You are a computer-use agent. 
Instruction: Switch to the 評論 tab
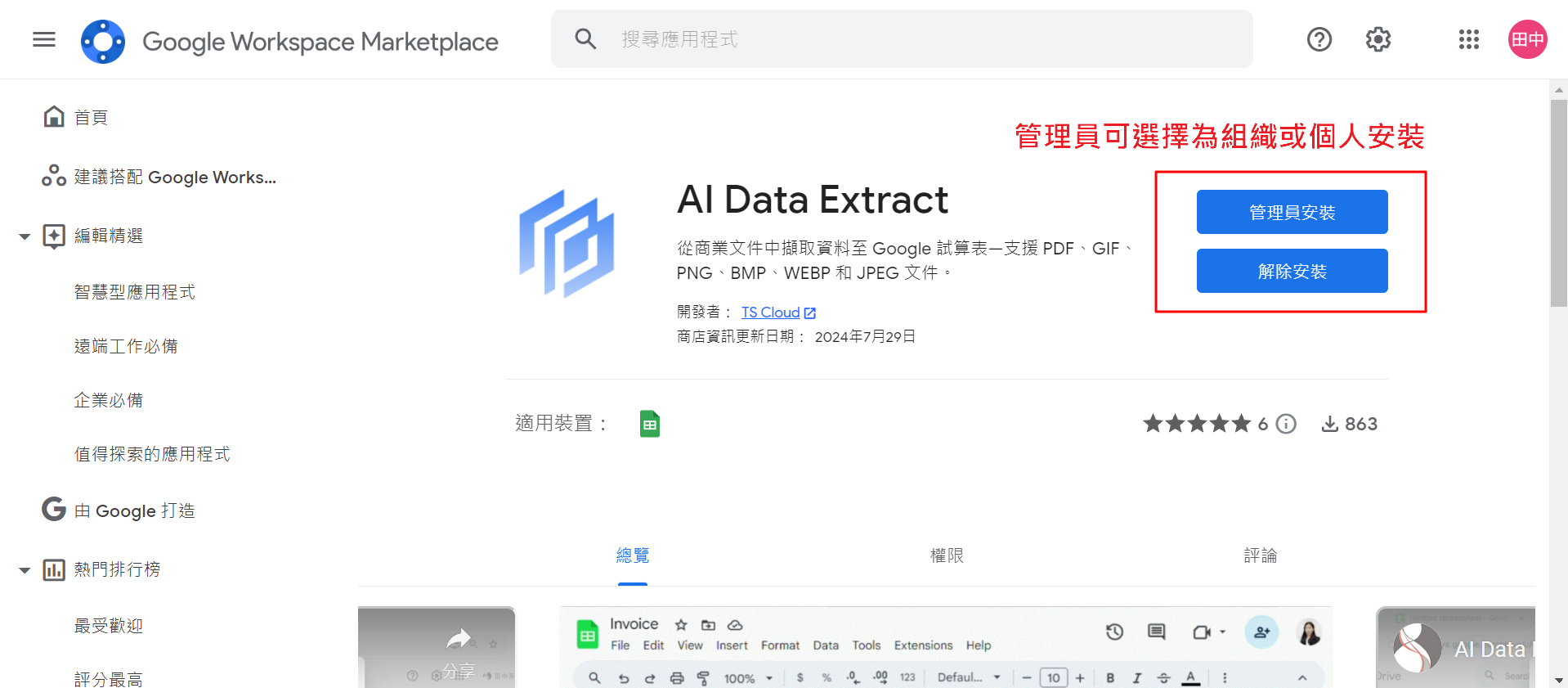(x=1260, y=556)
